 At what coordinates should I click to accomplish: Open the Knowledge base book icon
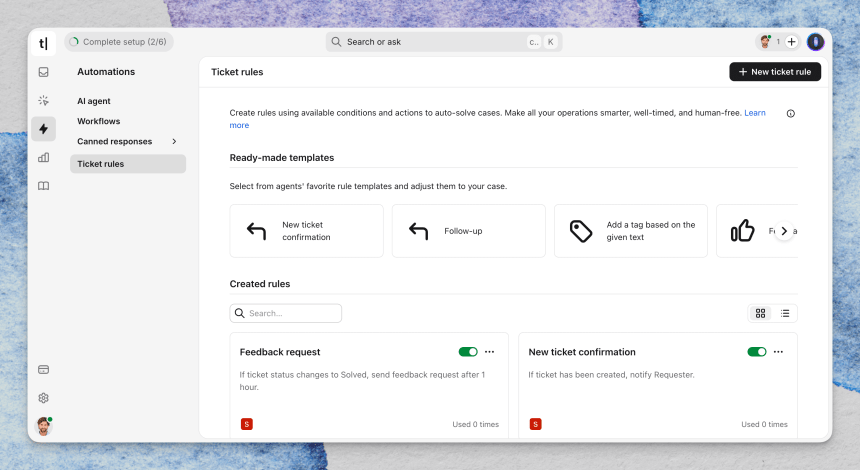[43, 186]
